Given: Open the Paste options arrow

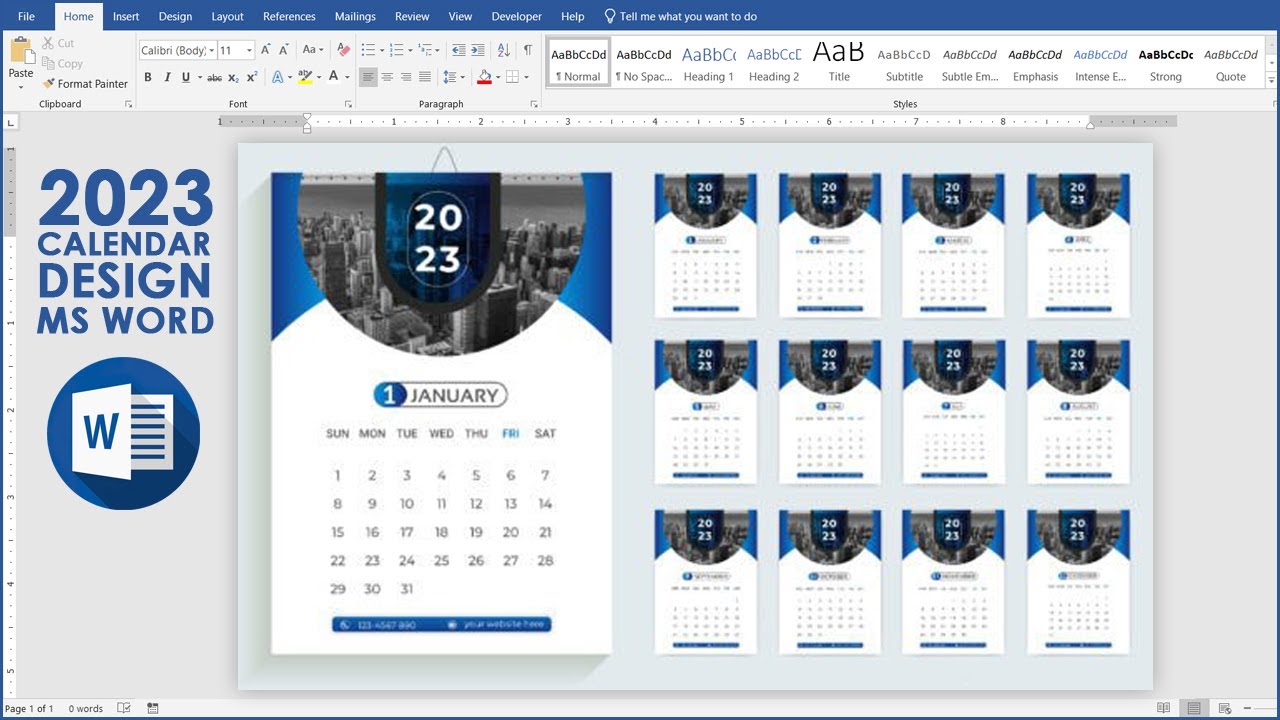Looking at the screenshot, I should click(21, 87).
